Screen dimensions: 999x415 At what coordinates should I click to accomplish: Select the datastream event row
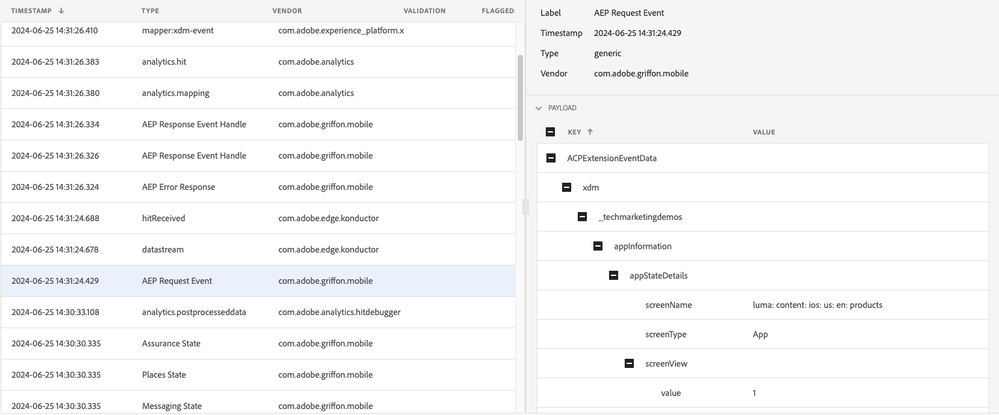coord(258,250)
